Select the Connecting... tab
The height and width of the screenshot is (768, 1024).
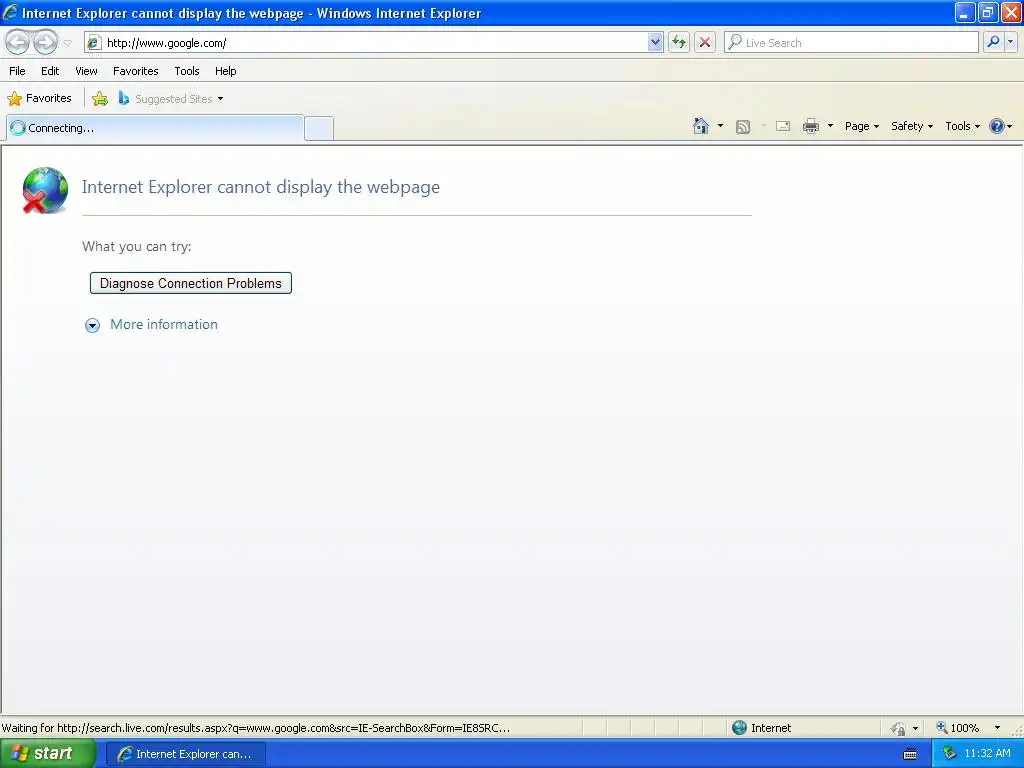(x=155, y=128)
